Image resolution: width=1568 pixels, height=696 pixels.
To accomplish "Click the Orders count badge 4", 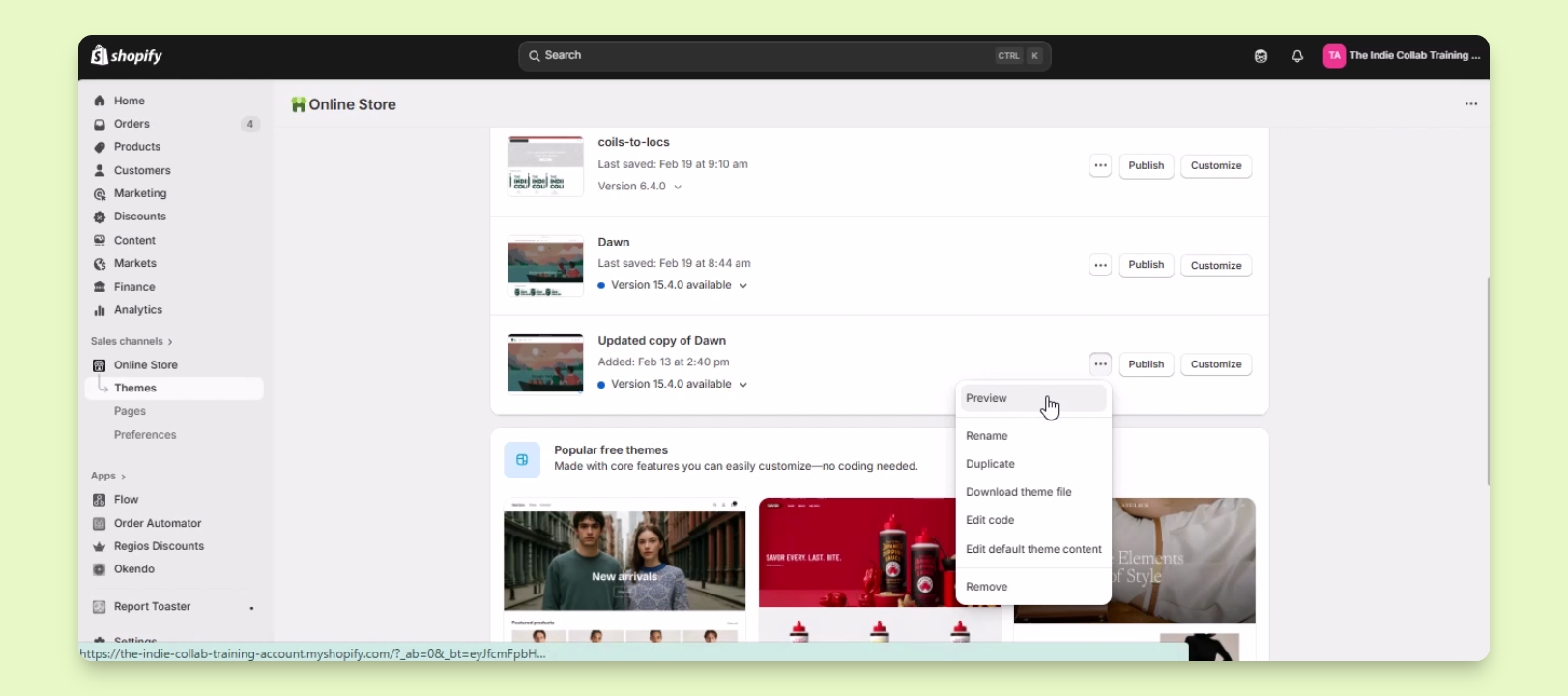I will 250,124.
